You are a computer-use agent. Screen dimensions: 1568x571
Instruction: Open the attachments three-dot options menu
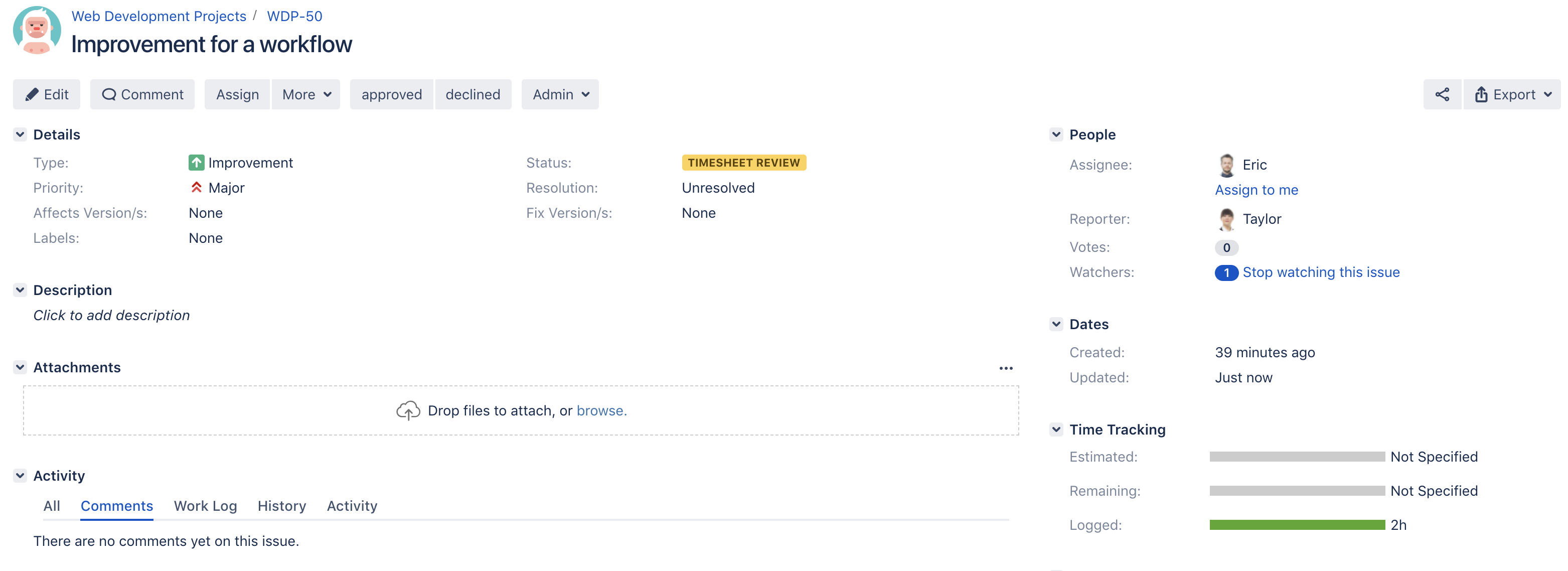(1006, 368)
